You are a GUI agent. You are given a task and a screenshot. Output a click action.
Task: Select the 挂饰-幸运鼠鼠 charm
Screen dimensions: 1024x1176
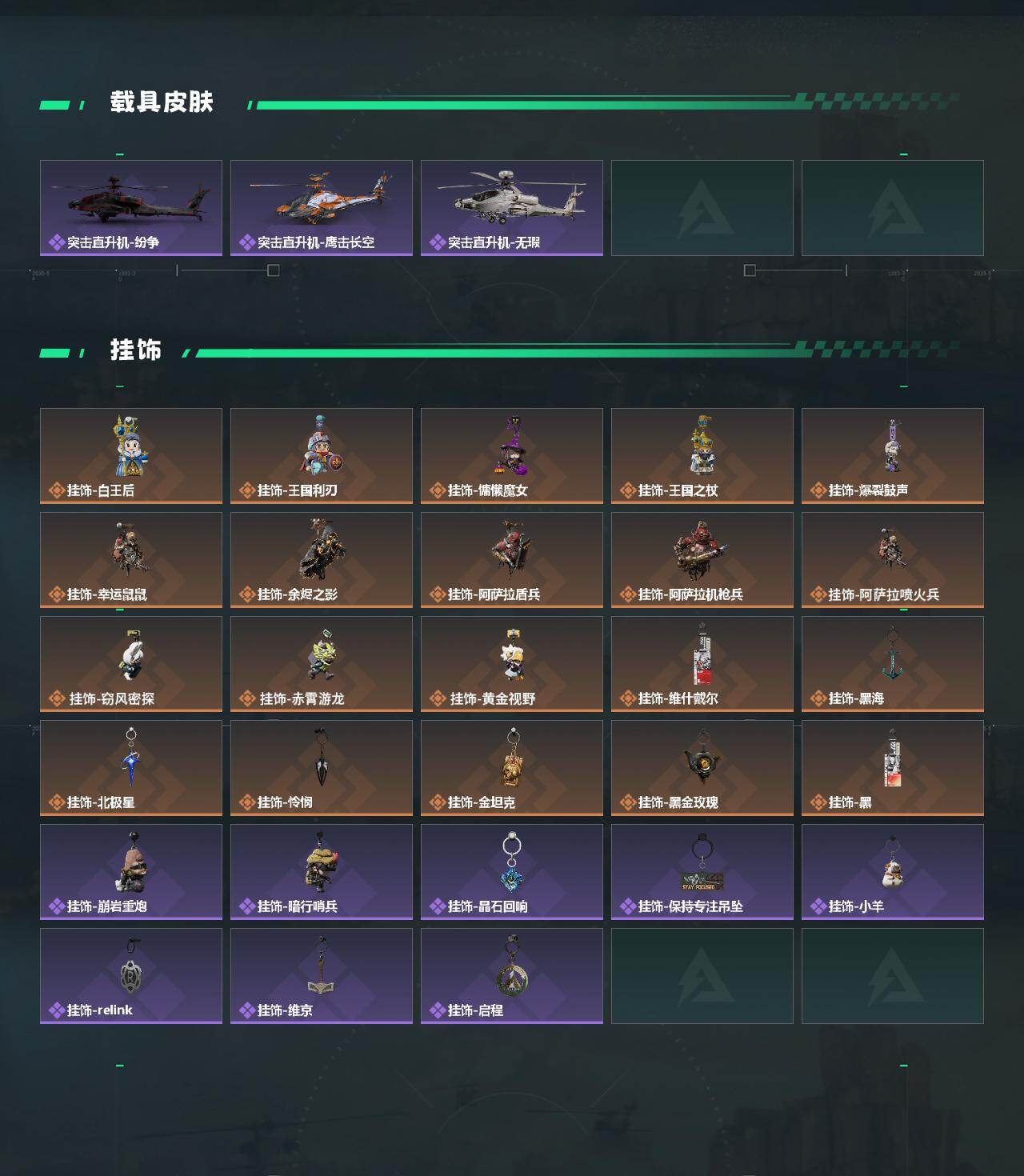coord(131,560)
